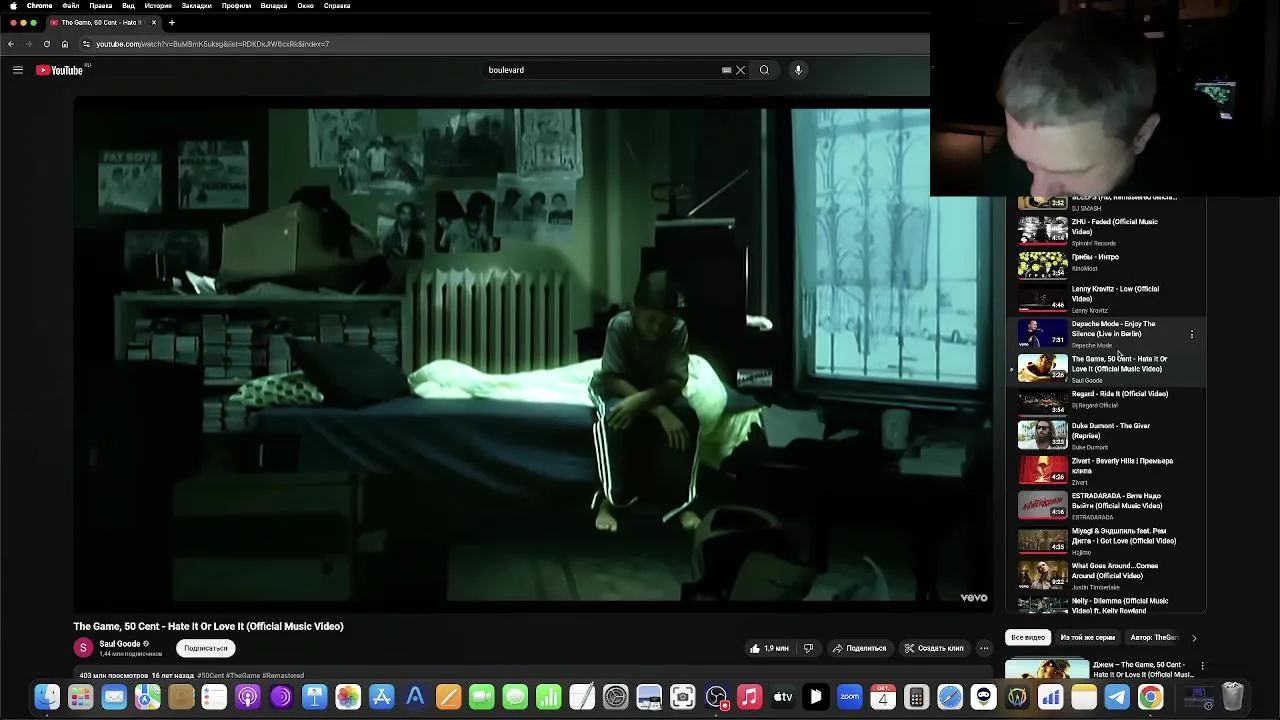This screenshot has height=720, width=1280.
Task: Open Photos app from the Dock
Action: point(348,697)
